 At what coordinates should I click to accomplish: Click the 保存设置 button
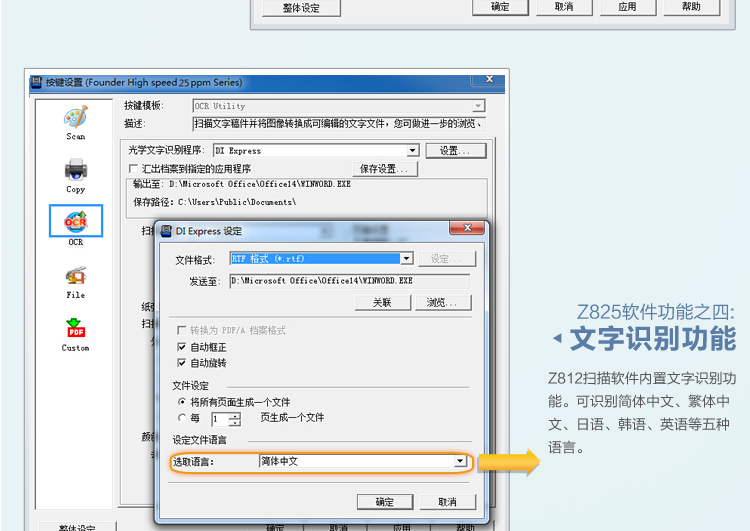pos(384,169)
